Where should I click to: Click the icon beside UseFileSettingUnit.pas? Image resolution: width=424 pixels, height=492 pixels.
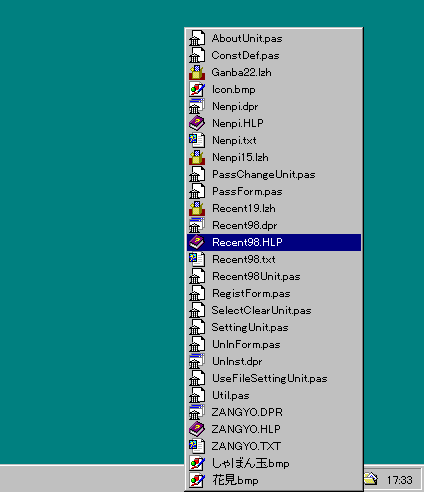197,378
